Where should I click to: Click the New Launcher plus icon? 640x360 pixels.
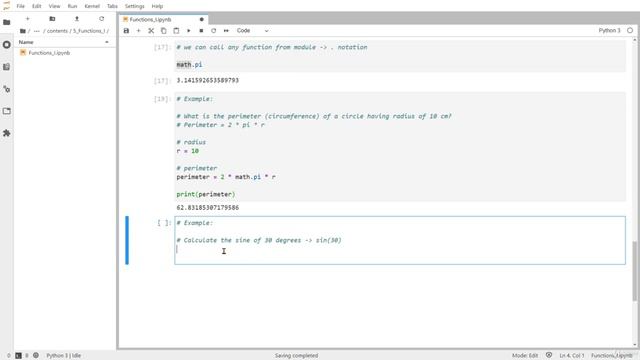click(x=28, y=19)
